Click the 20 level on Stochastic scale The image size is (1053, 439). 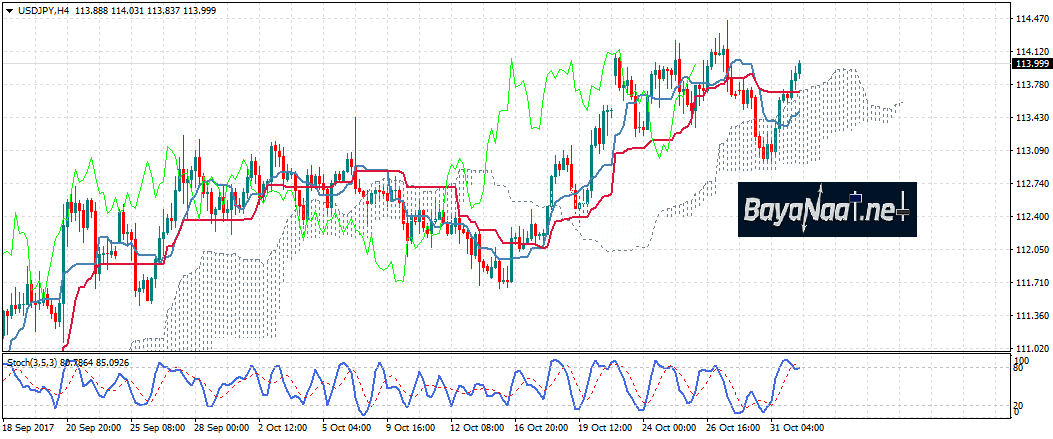pos(1019,405)
